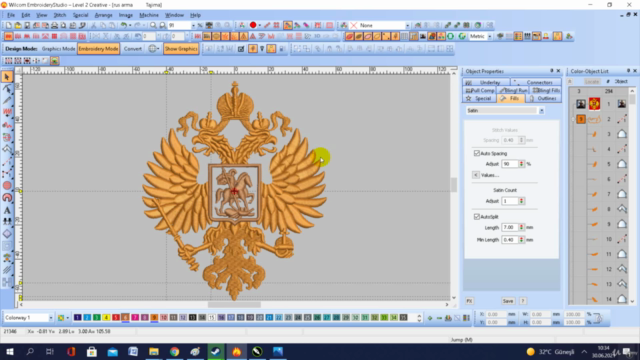
Task: Select yellow color swatch 4
Action: tap(106, 318)
